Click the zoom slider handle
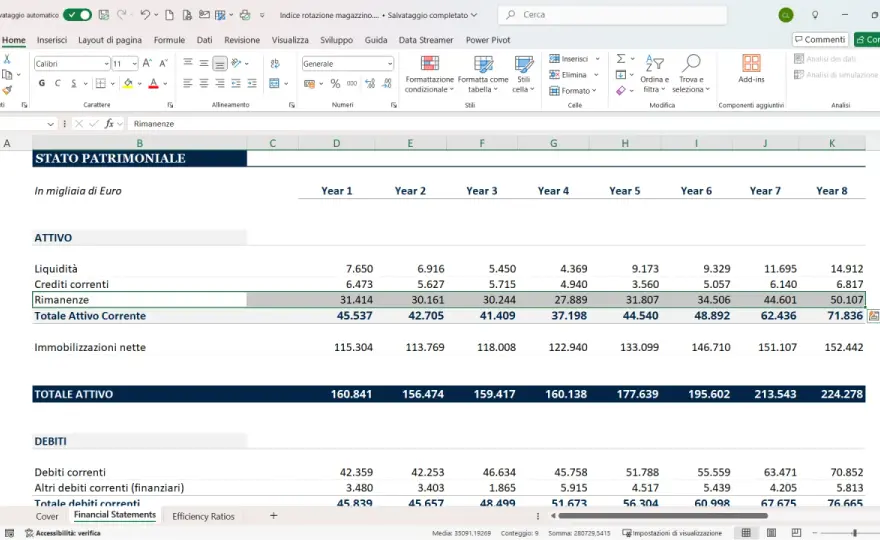 [x=854, y=533]
